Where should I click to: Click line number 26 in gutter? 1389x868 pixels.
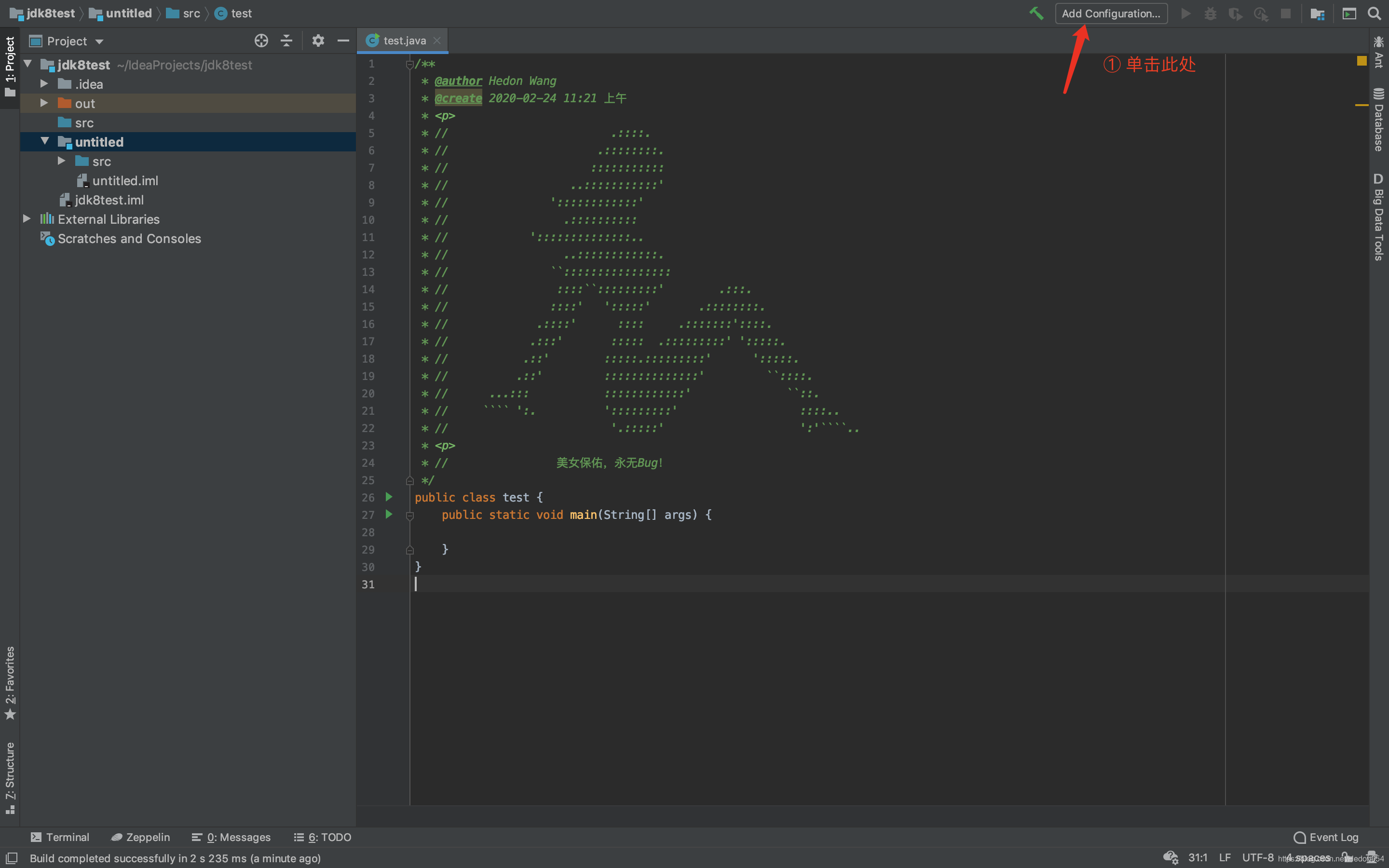tap(368, 497)
